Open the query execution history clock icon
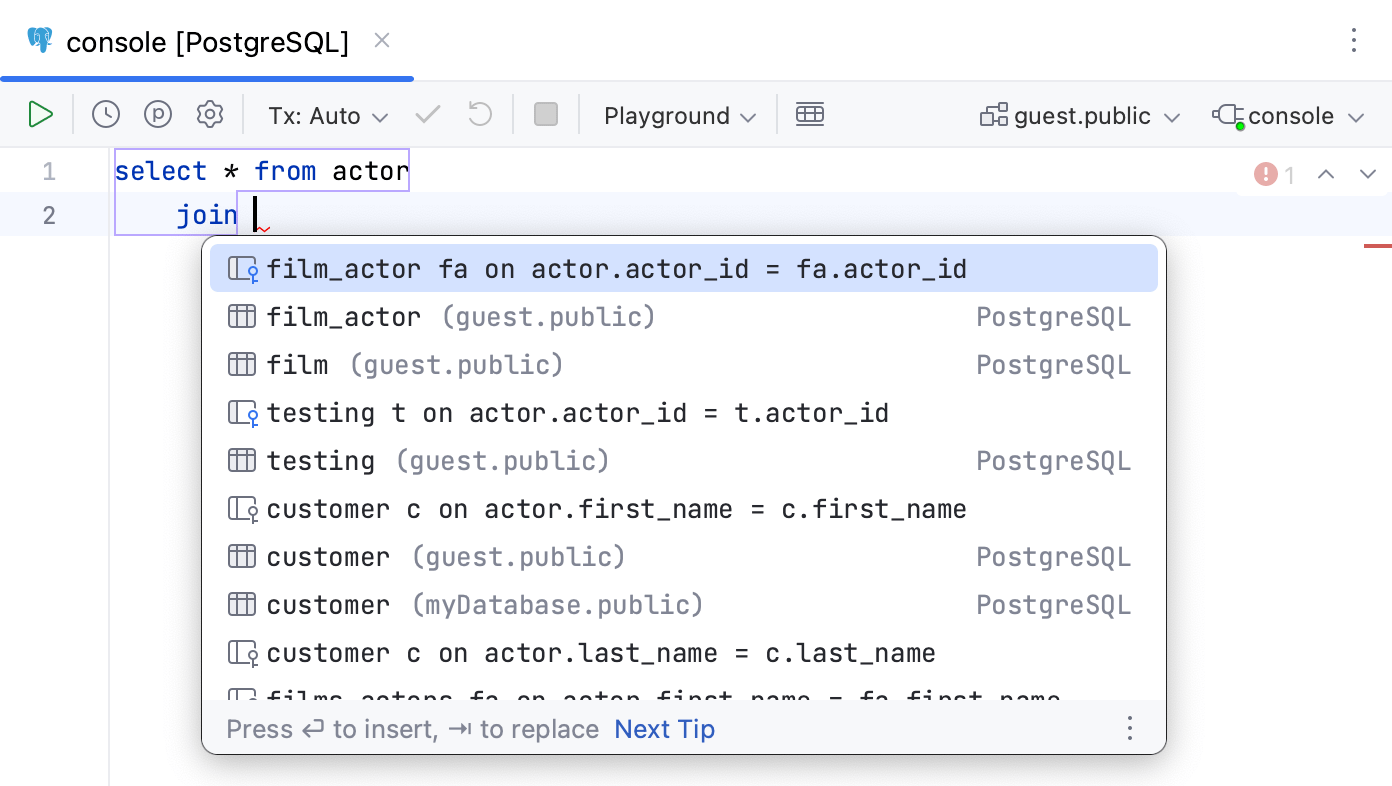This screenshot has width=1392, height=786. pos(105,114)
